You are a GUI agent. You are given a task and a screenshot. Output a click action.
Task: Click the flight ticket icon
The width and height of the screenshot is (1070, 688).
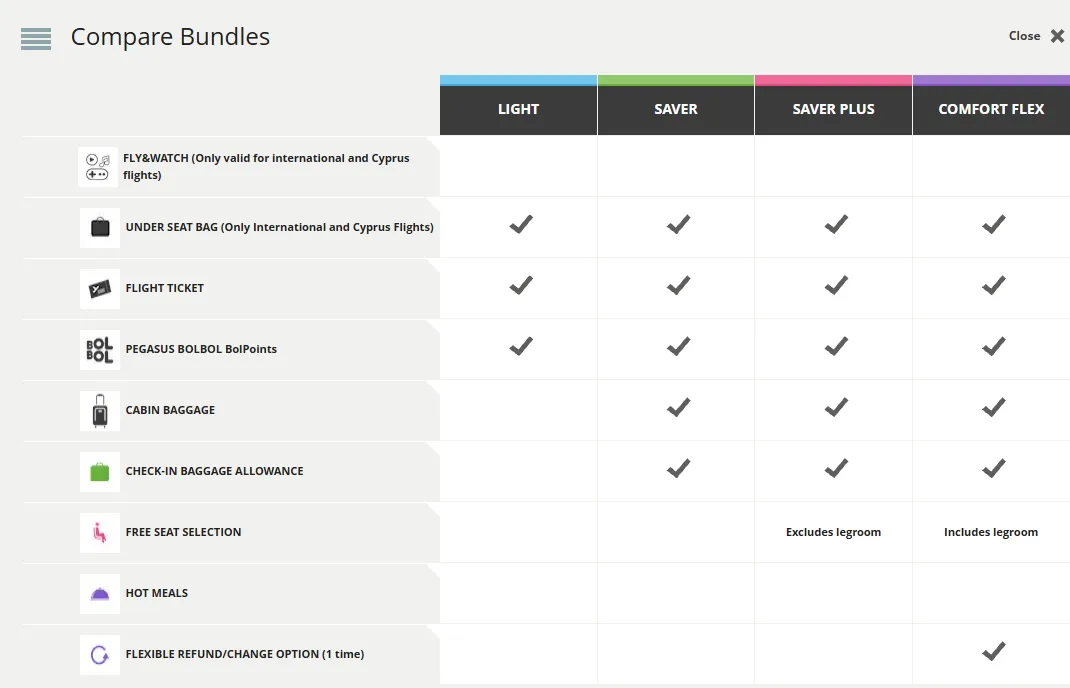(100, 289)
